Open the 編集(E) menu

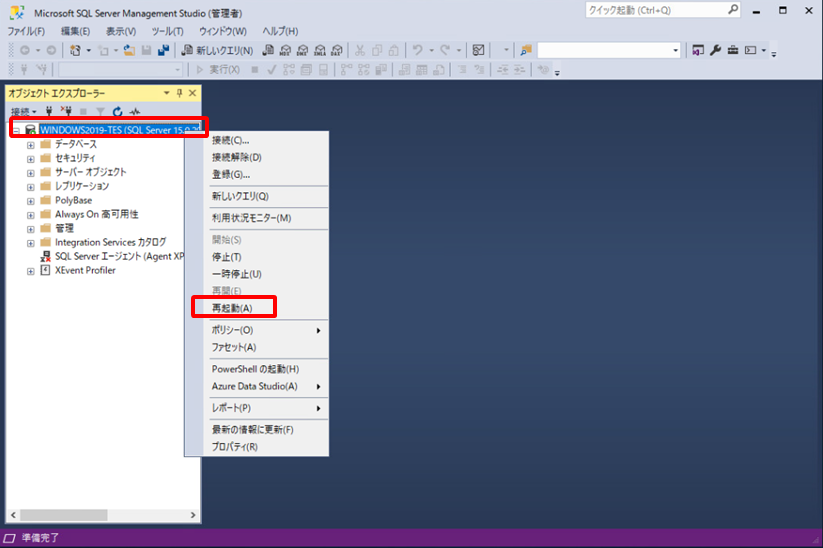75,31
